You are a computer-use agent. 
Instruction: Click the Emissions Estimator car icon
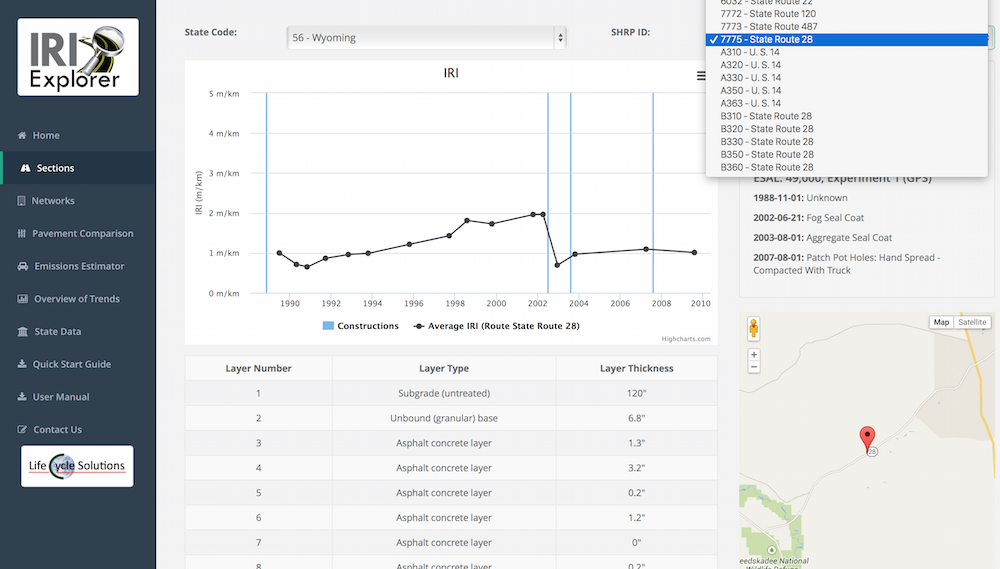(x=23, y=266)
